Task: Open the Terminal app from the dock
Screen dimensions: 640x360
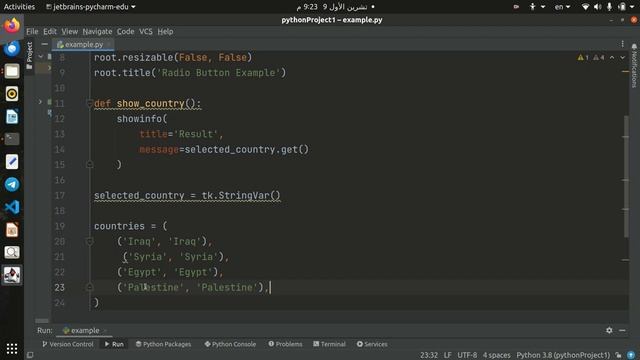Action: coord(12,139)
